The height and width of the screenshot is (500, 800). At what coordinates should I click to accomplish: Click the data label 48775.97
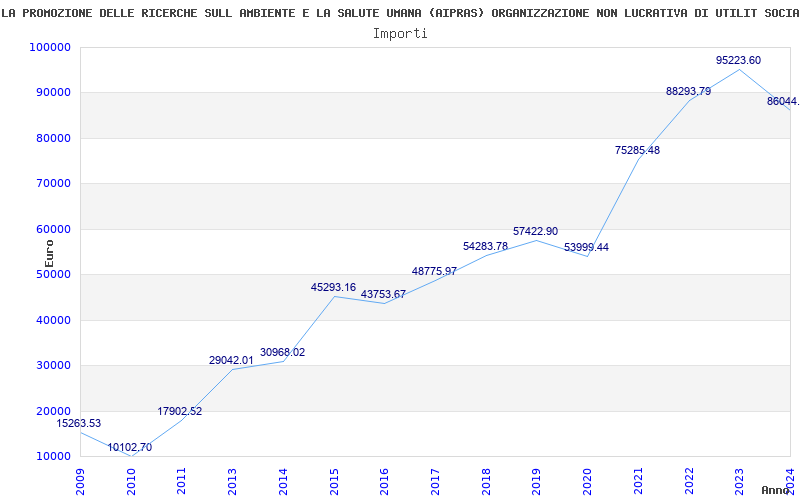click(x=435, y=271)
